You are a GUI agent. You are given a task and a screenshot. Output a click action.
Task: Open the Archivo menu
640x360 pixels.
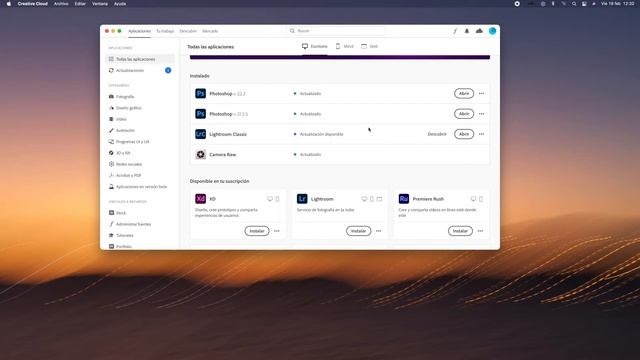pyautogui.click(x=61, y=4)
